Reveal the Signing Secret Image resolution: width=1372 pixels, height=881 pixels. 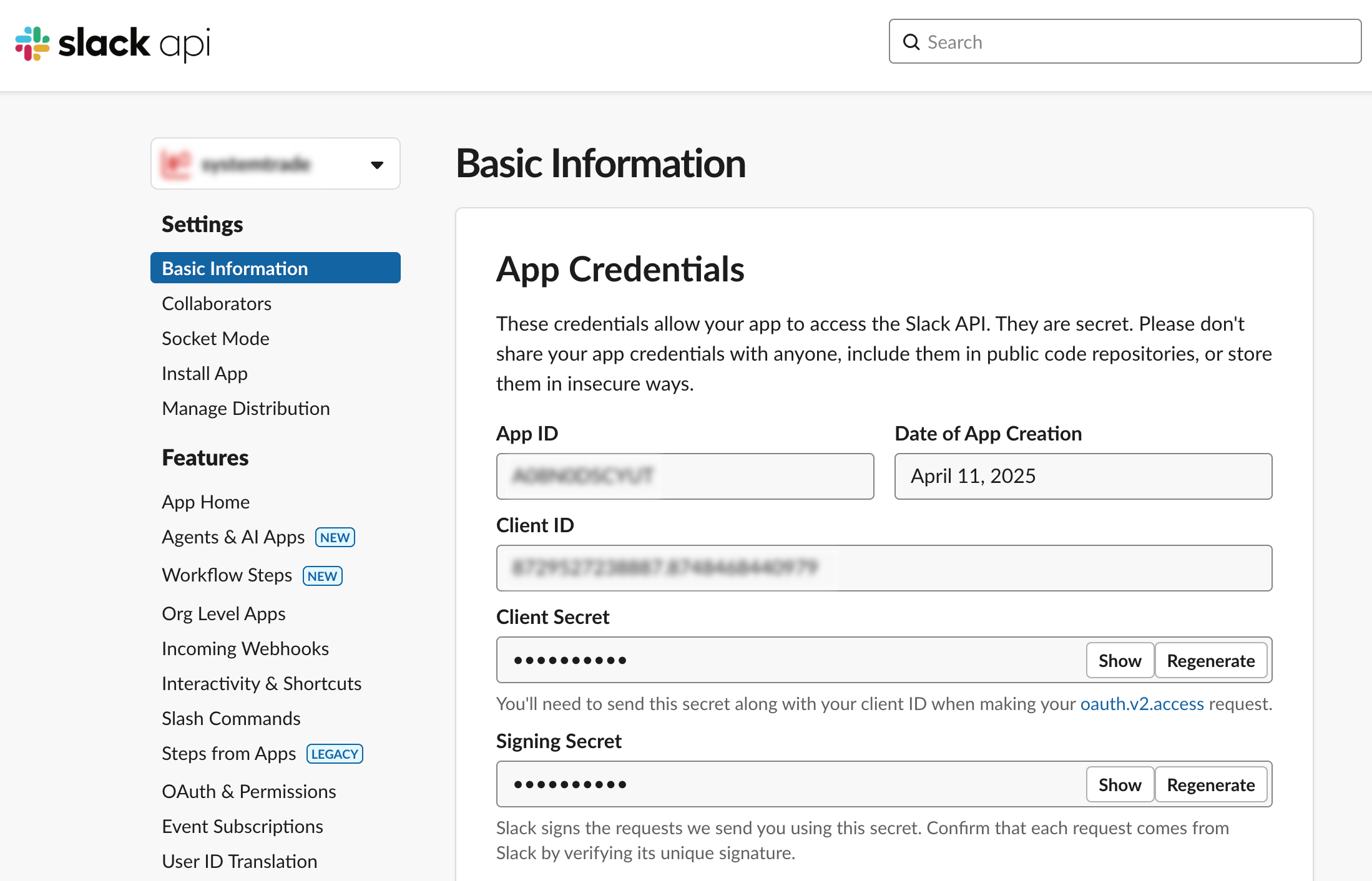(1119, 784)
